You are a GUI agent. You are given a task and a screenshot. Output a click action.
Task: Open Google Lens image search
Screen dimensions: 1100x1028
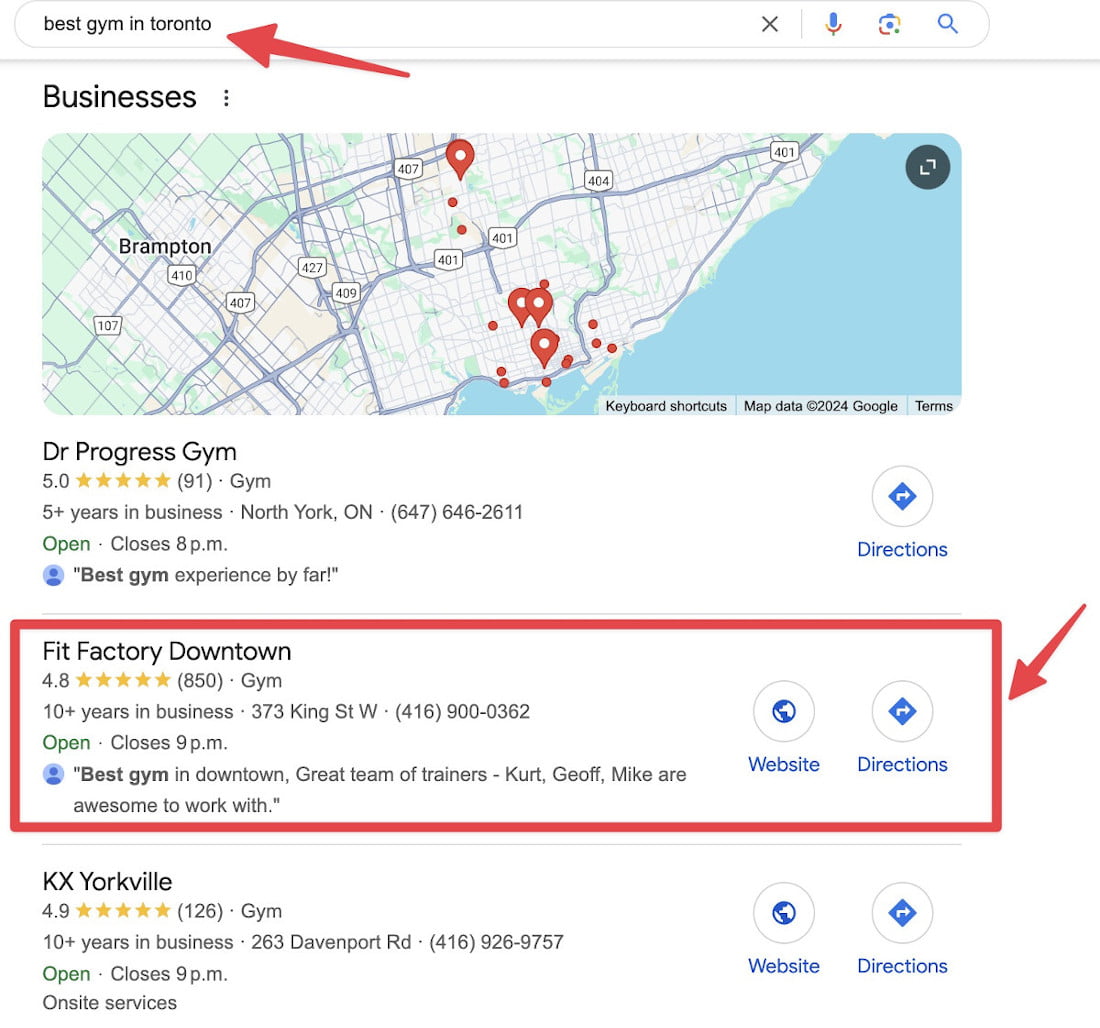890,24
